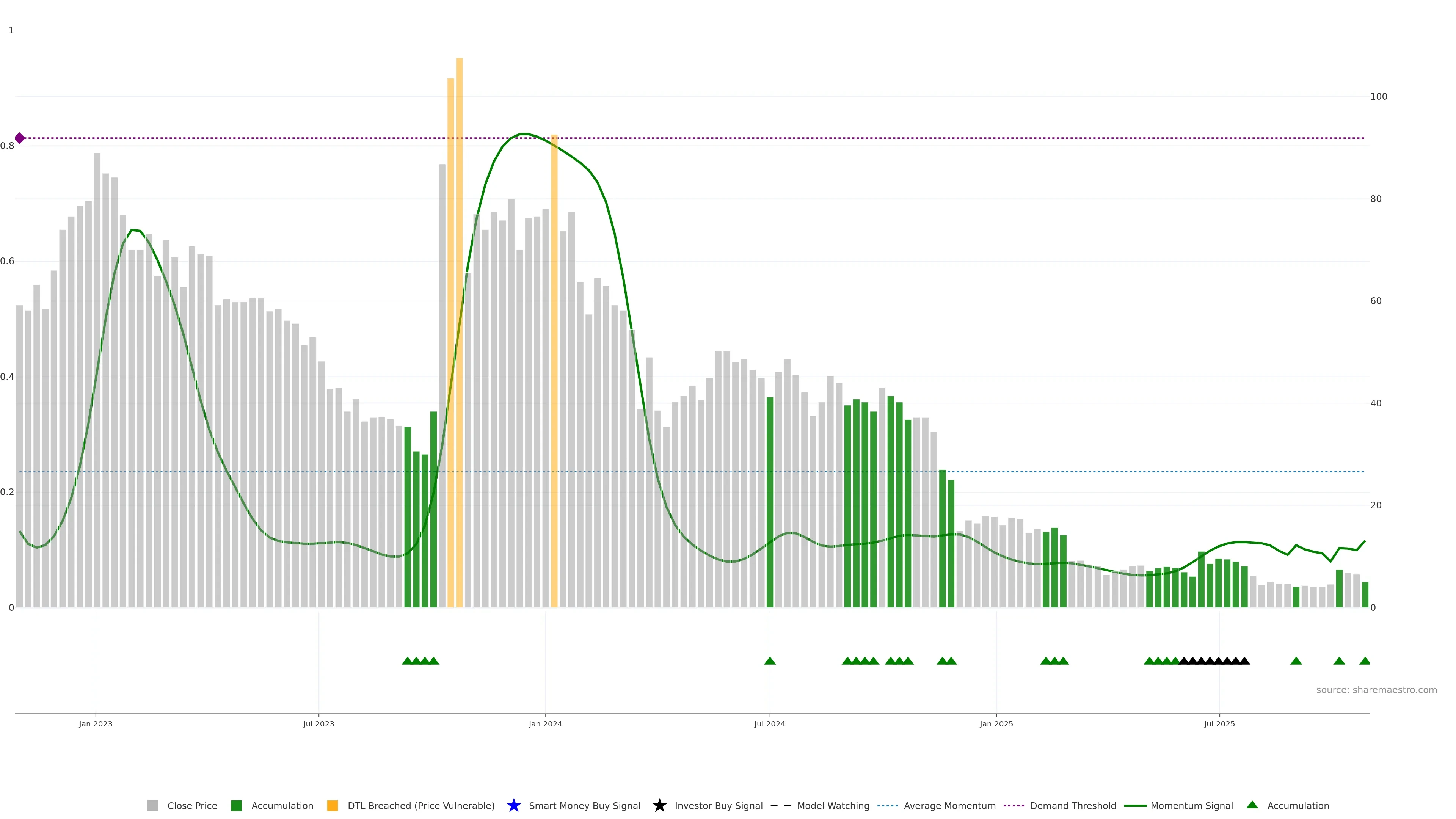Click the Jul 2025 axis label

[x=1219, y=723]
